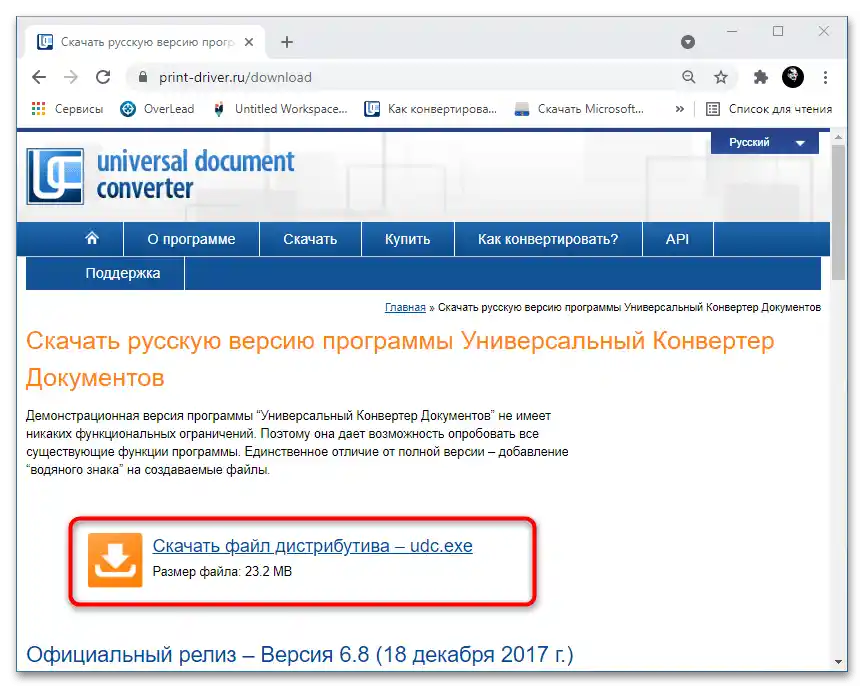The height and width of the screenshot is (688, 864).
Task: Click the browser forward arrow
Action: [x=71, y=77]
